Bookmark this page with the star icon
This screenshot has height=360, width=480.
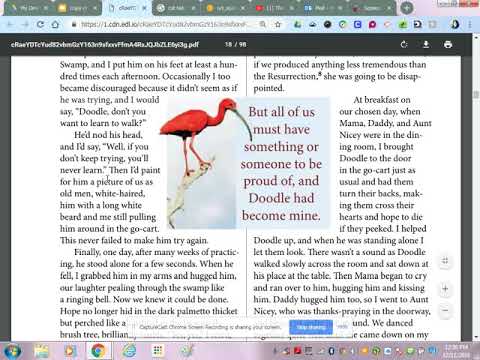pyautogui.click(x=278, y=24)
